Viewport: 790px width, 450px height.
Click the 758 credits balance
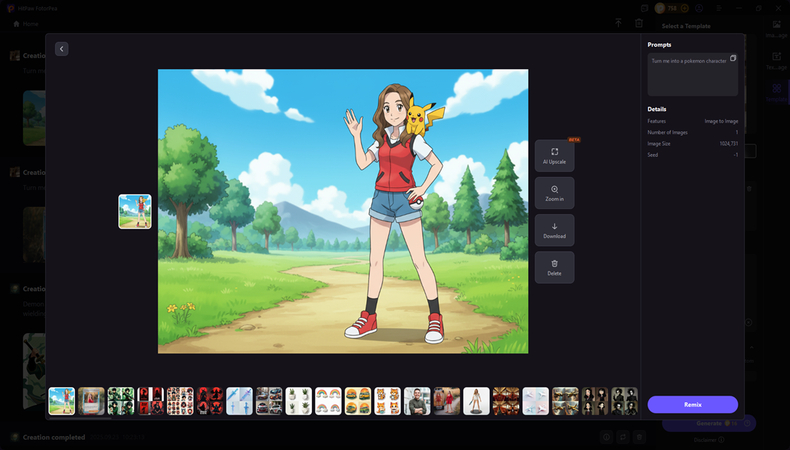click(672, 9)
